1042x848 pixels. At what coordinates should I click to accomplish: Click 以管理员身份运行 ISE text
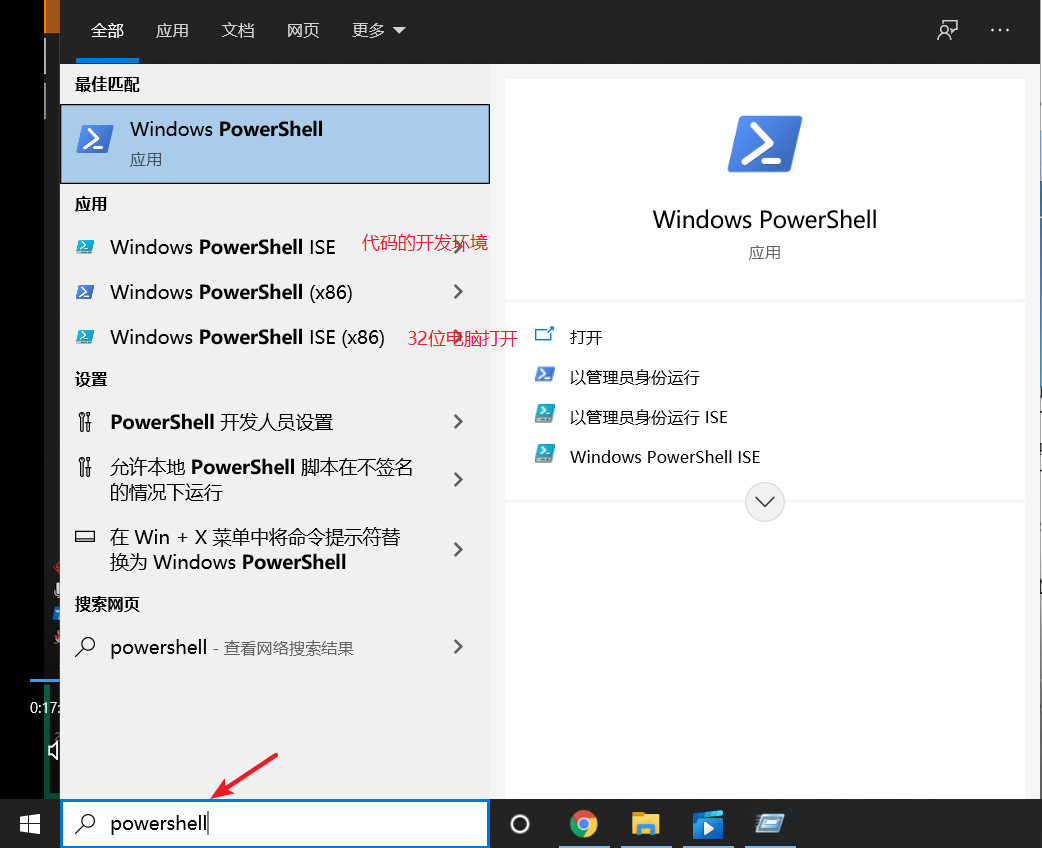tap(649, 417)
